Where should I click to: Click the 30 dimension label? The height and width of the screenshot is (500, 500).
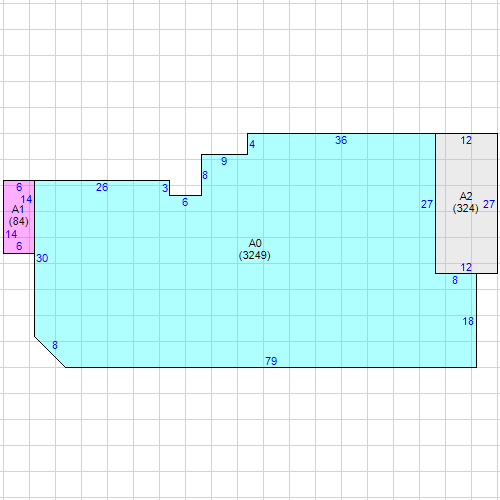42,258
